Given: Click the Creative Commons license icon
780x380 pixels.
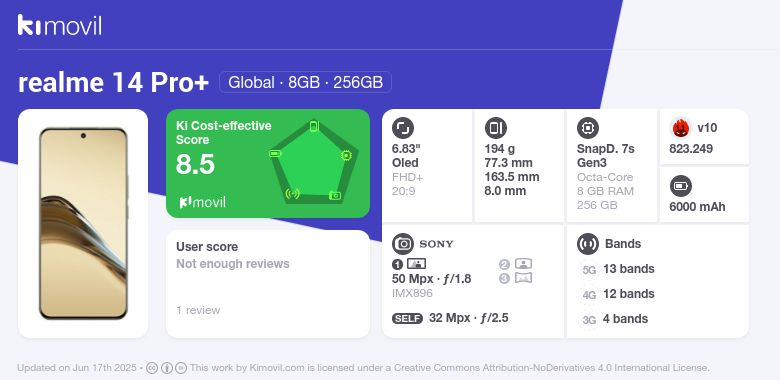Looking at the screenshot, I should click(x=152, y=368).
